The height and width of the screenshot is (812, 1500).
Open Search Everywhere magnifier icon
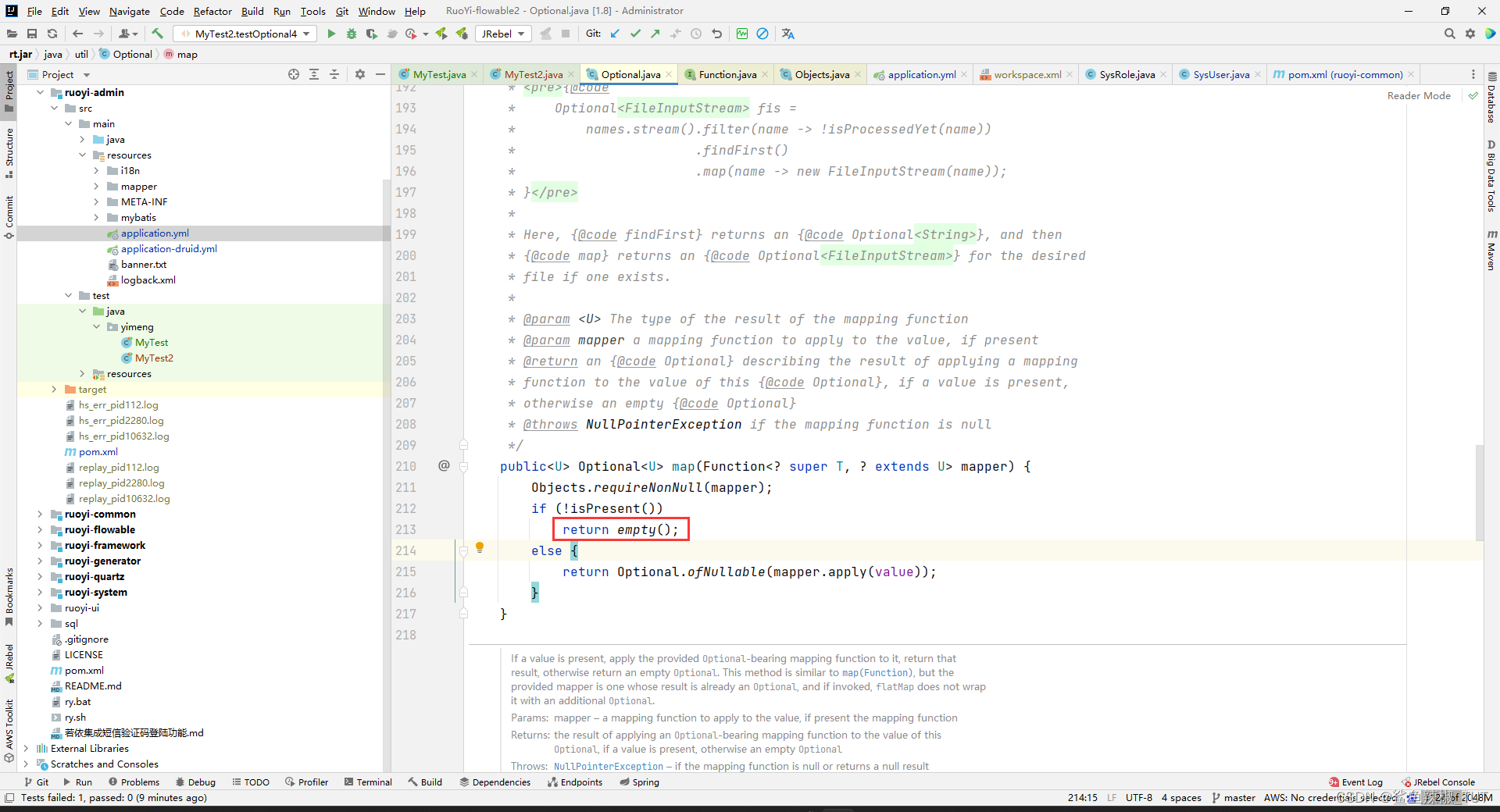[x=1450, y=34]
